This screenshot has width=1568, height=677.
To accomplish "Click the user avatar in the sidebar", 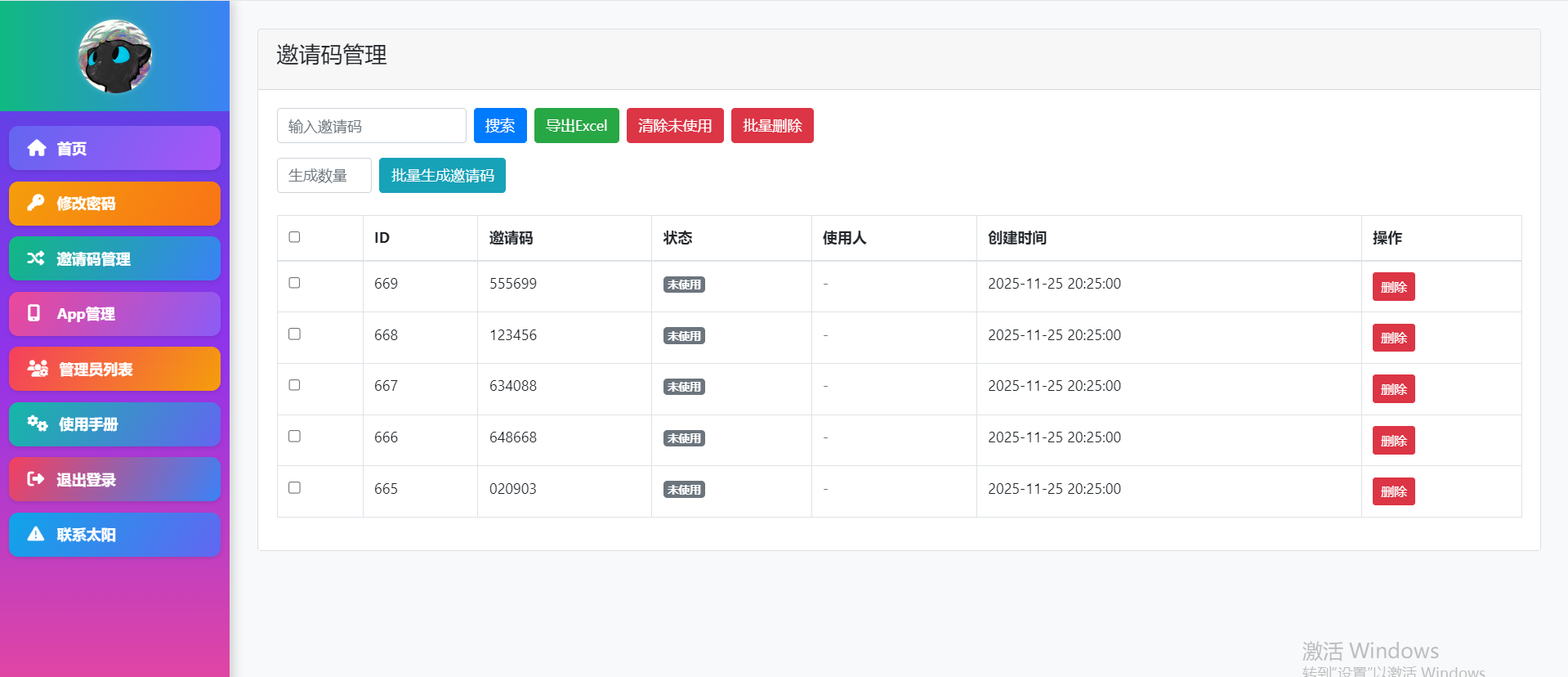I will click(115, 56).
